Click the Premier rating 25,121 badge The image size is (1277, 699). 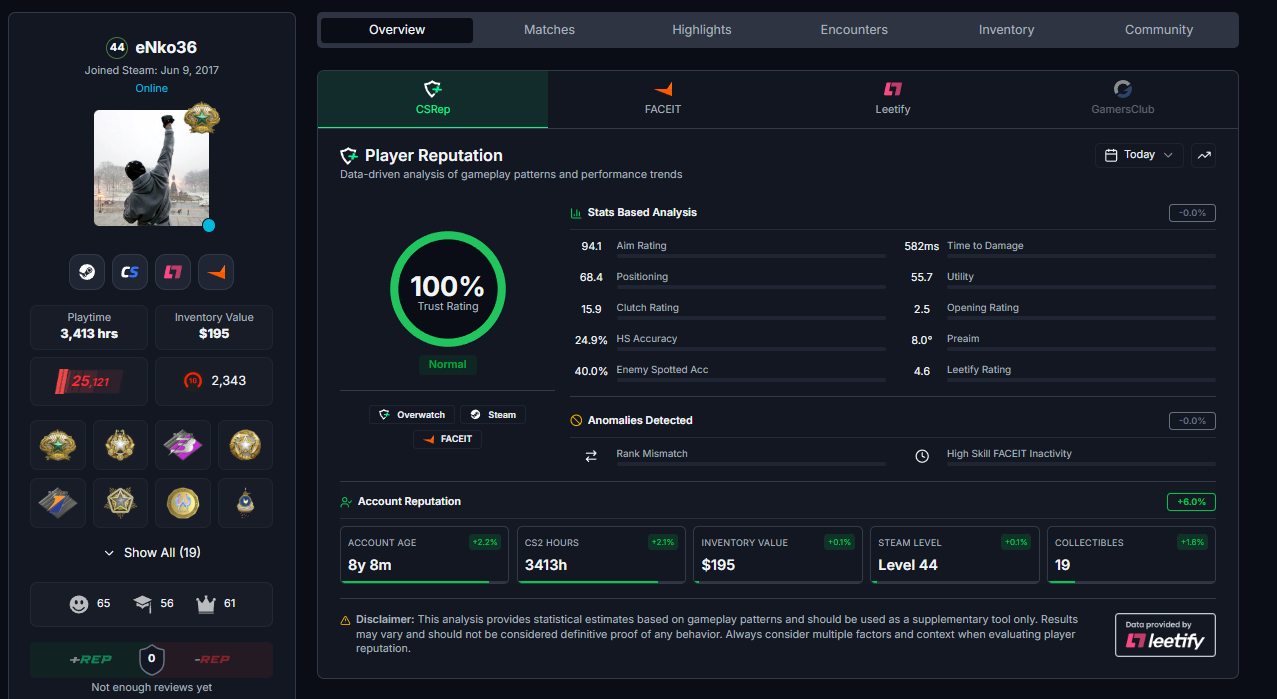click(89, 381)
